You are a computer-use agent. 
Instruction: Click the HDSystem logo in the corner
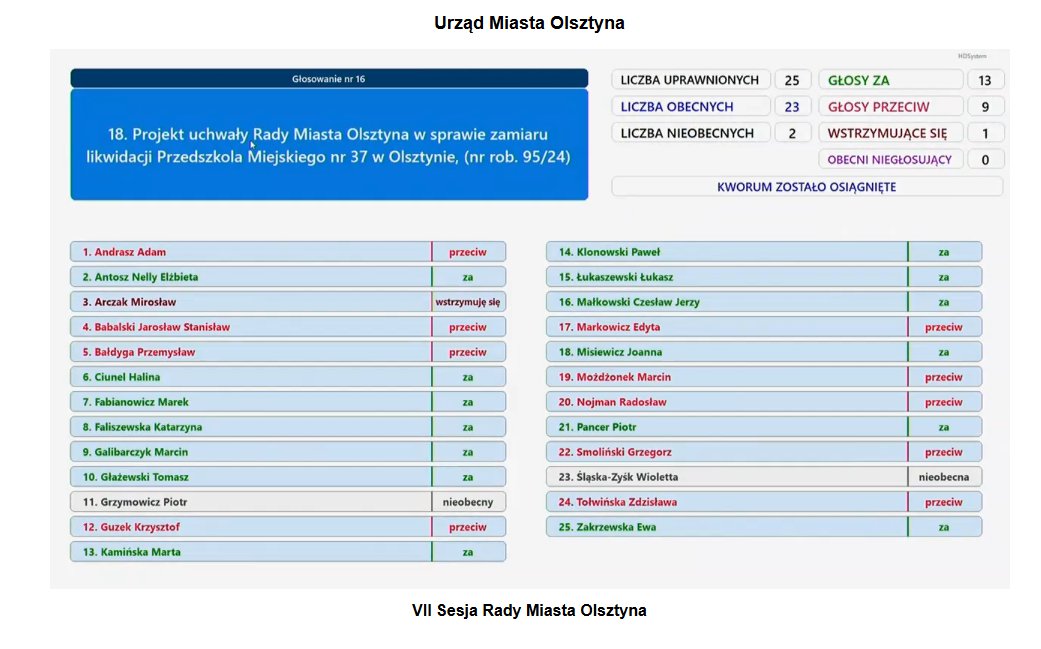click(x=972, y=56)
